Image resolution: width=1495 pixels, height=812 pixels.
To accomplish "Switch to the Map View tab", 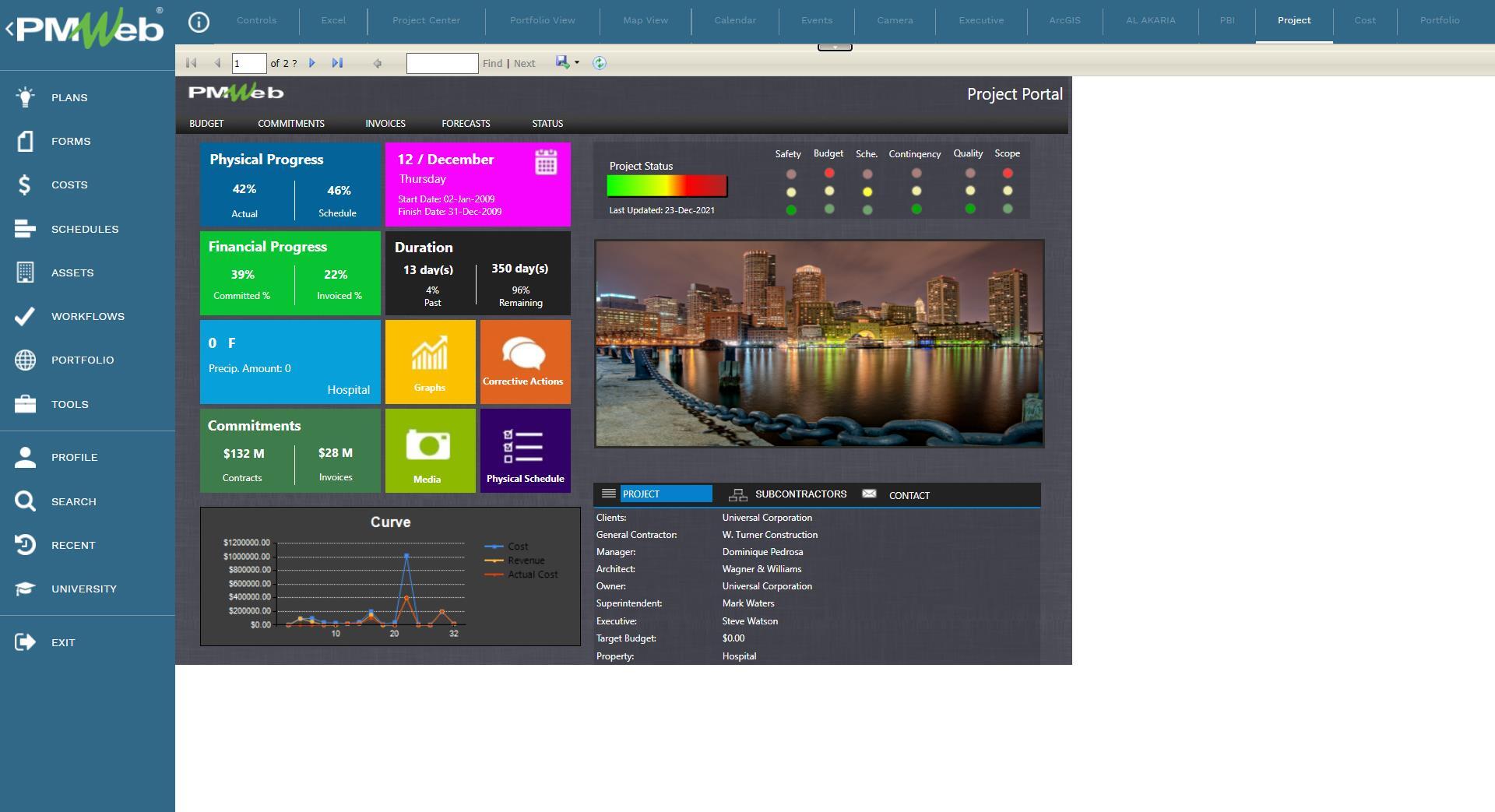I will click(645, 20).
